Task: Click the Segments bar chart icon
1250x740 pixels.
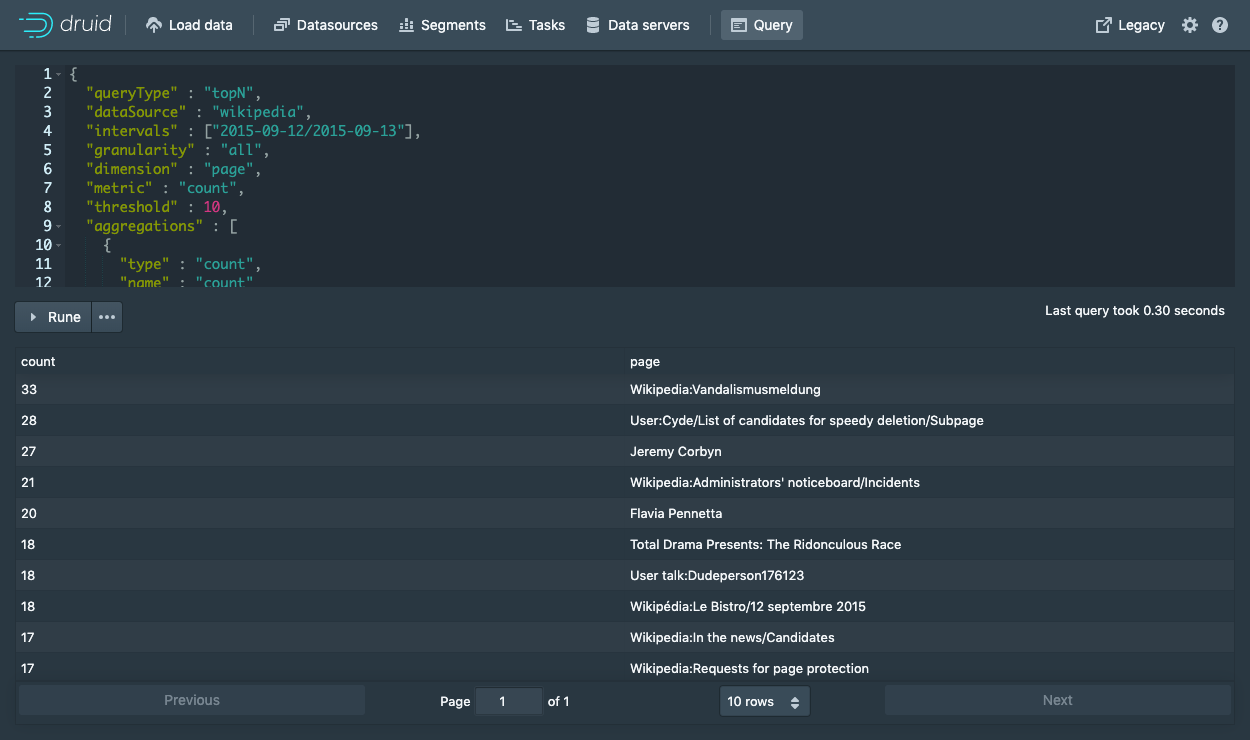Action: [x=406, y=25]
